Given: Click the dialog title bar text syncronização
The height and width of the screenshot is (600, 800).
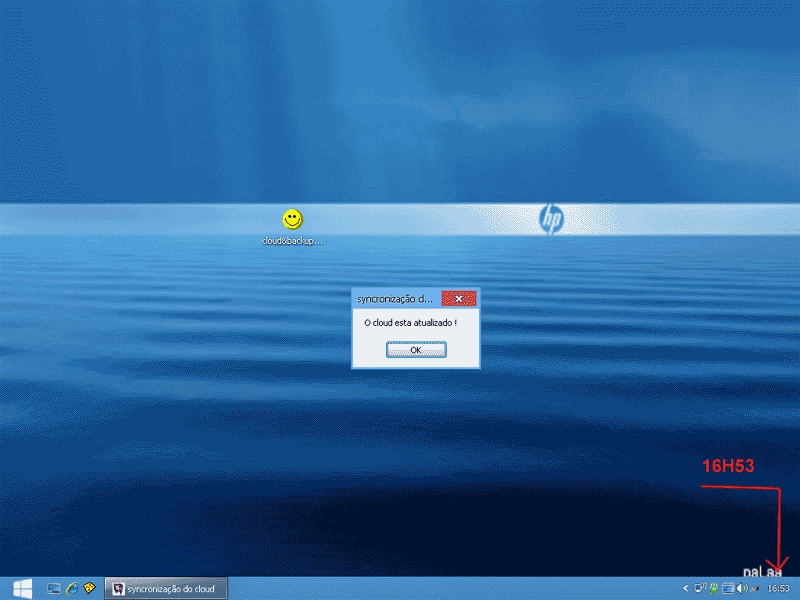Looking at the screenshot, I should point(394,299).
